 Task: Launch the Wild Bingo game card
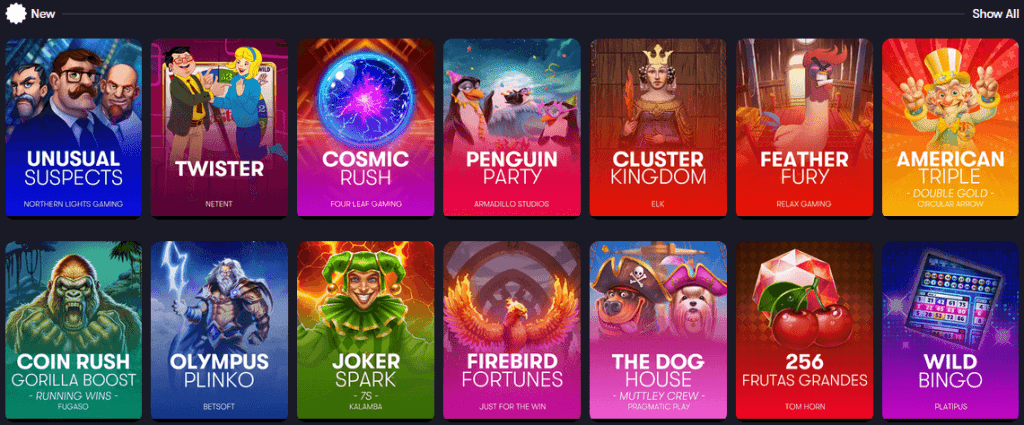pyautogui.click(x=951, y=330)
